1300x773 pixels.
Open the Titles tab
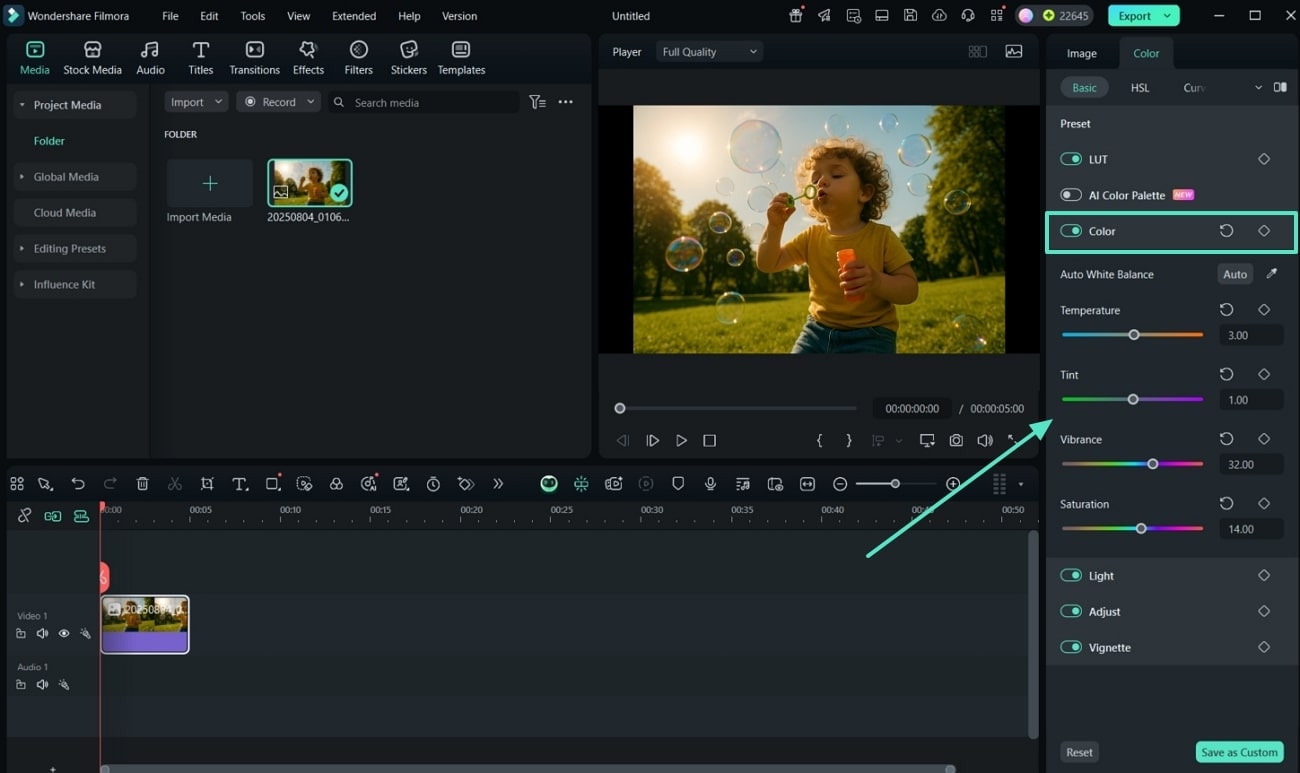201,58
